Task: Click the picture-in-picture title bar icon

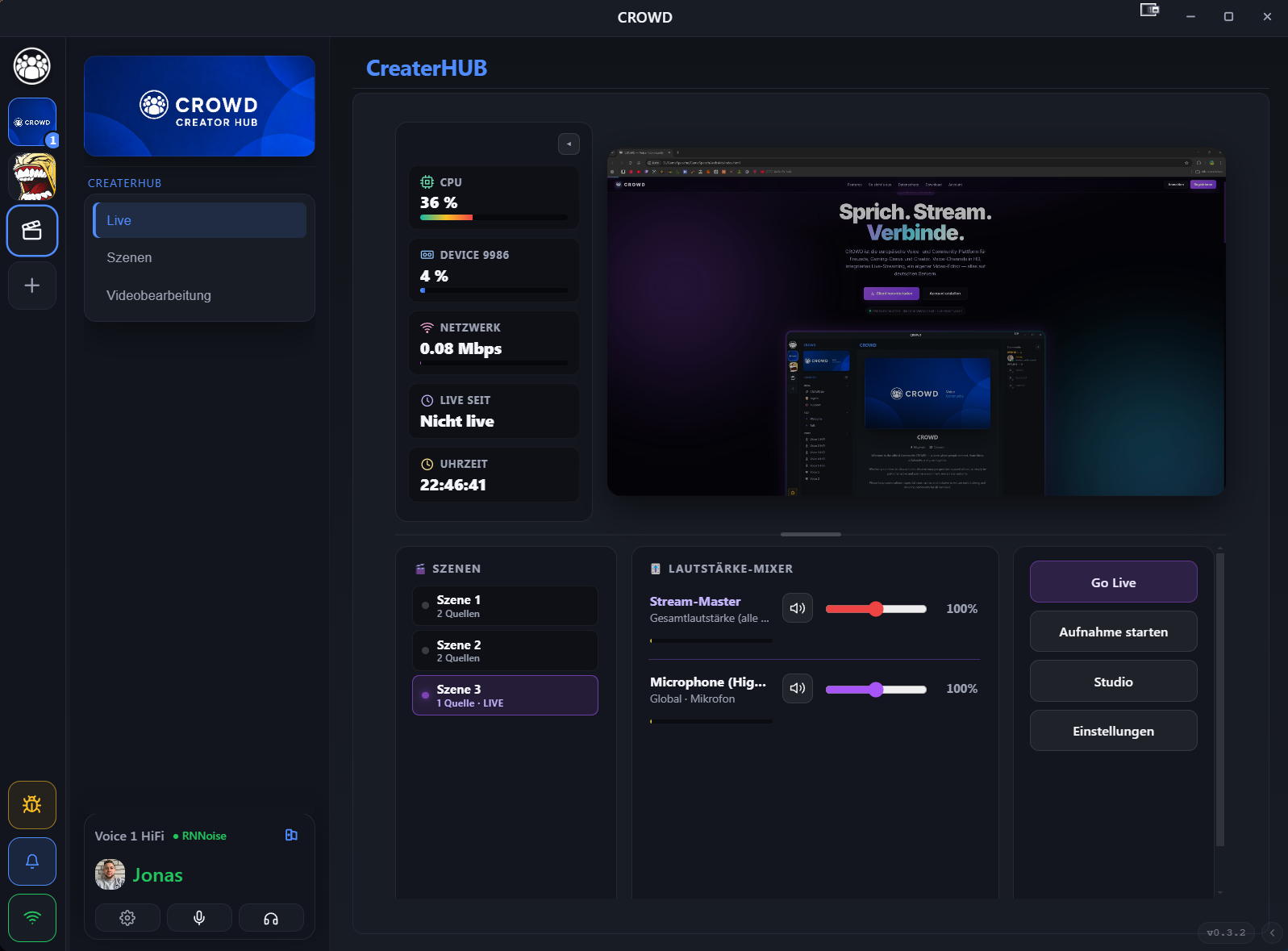Action: click(x=1149, y=10)
